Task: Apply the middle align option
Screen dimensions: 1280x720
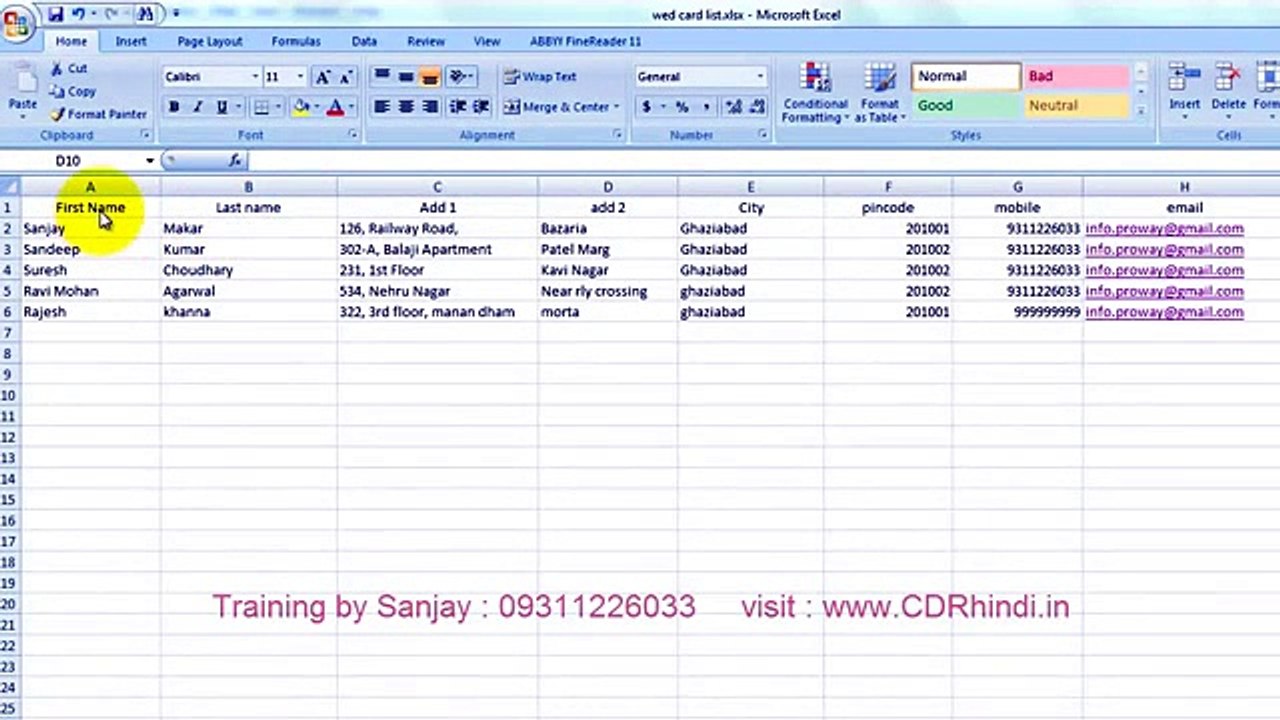Action: pos(405,76)
